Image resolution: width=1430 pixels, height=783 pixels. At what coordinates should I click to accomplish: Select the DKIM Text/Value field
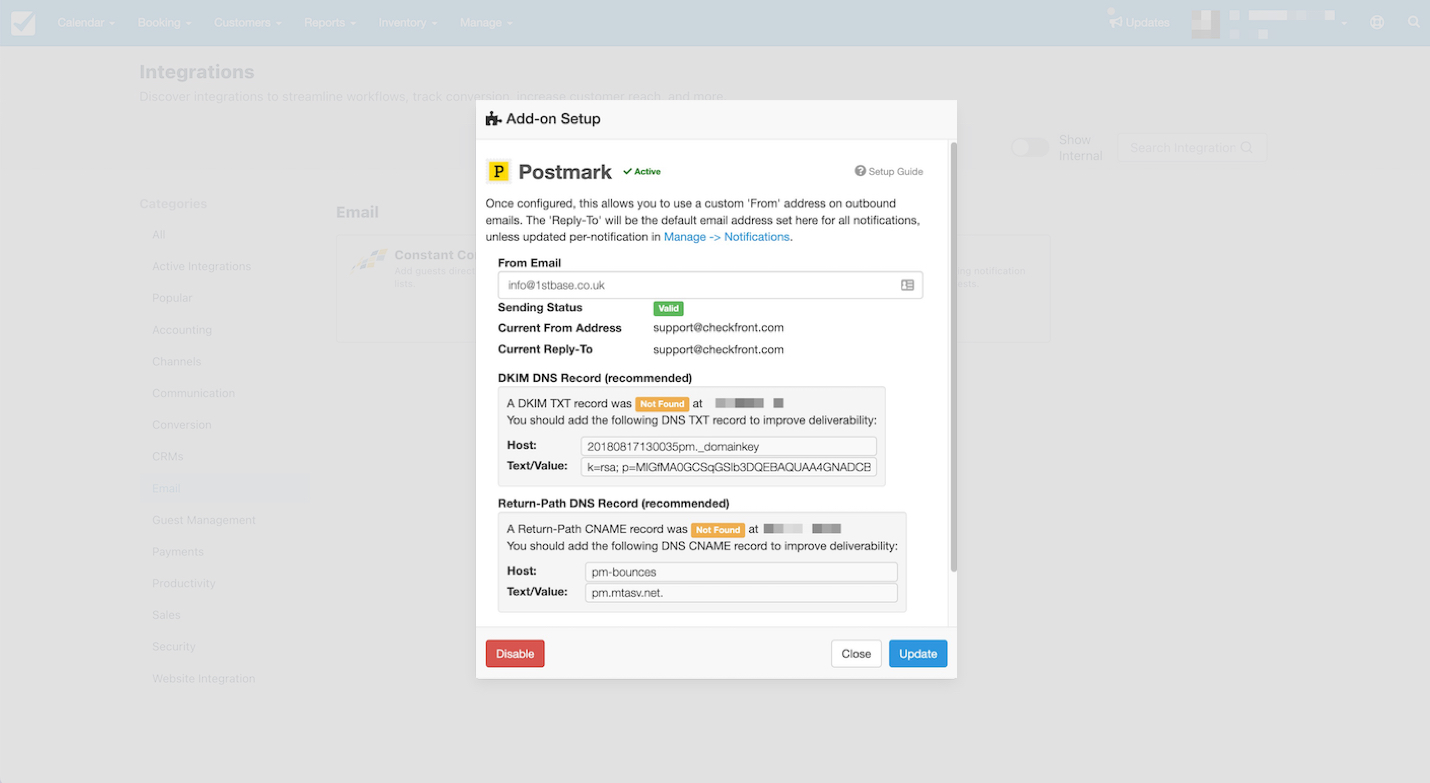point(729,467)
